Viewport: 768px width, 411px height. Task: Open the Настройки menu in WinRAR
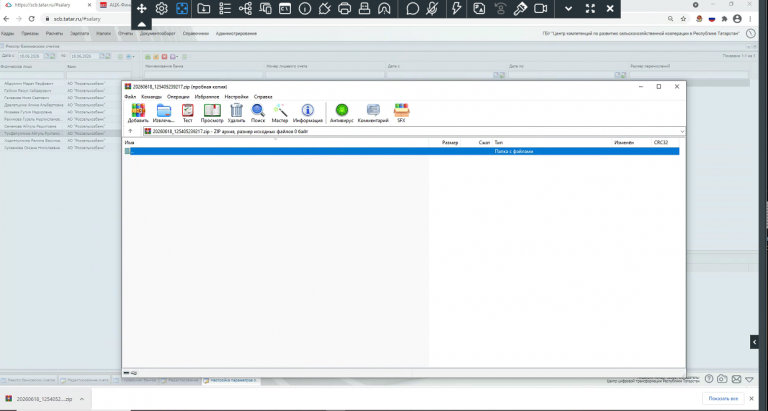point(237,97)
